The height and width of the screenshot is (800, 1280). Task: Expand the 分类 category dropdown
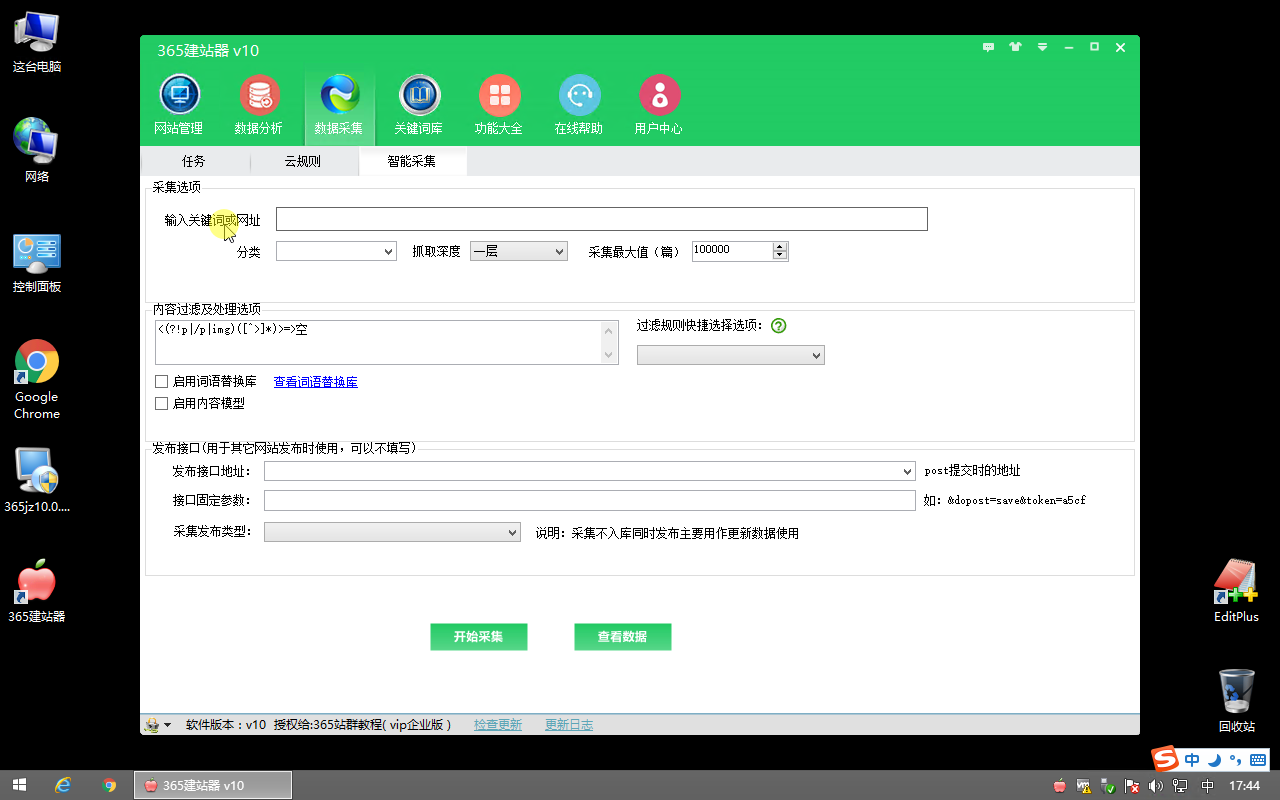pyautogui.click(x=336, y=251)
